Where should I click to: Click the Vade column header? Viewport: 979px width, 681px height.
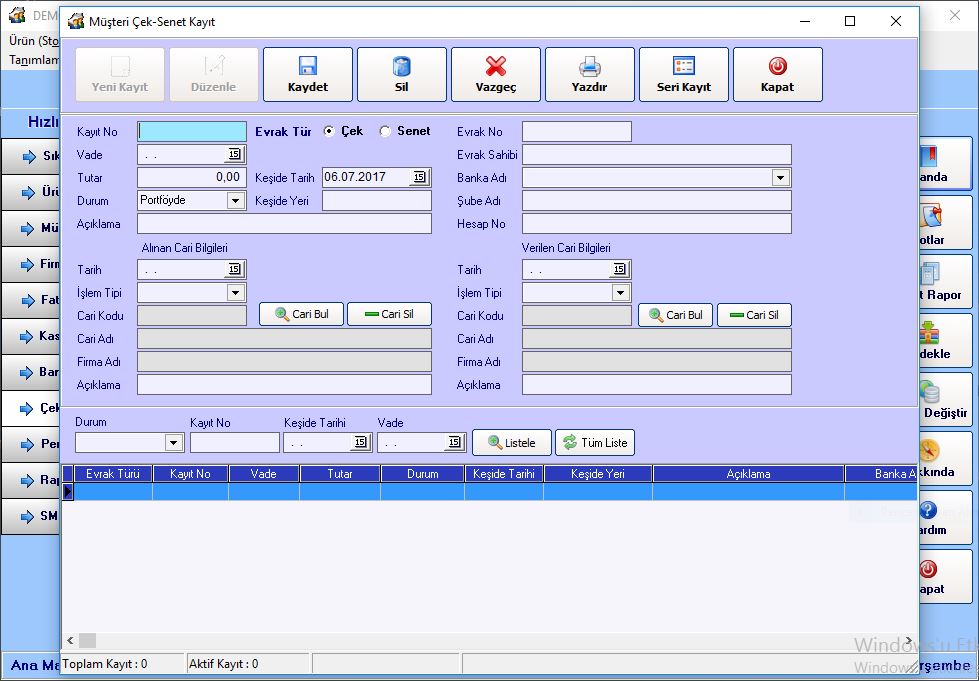[263, 474]
